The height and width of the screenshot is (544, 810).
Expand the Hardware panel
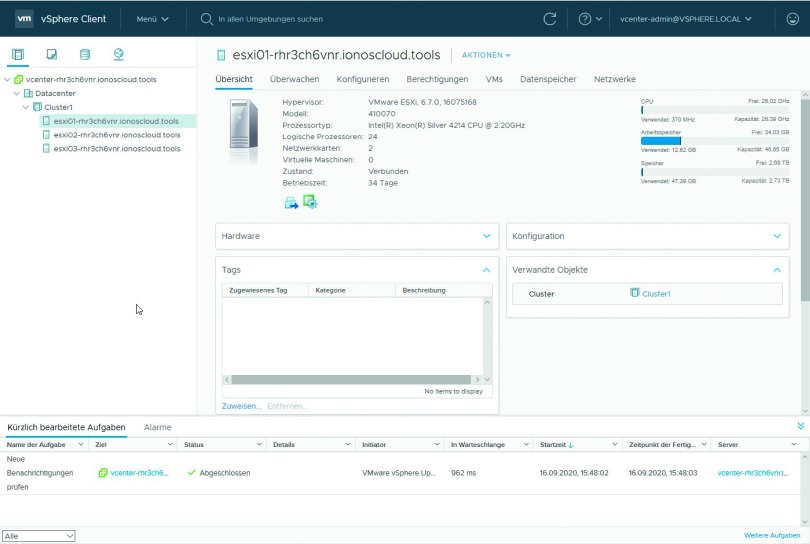pos(486,236)
